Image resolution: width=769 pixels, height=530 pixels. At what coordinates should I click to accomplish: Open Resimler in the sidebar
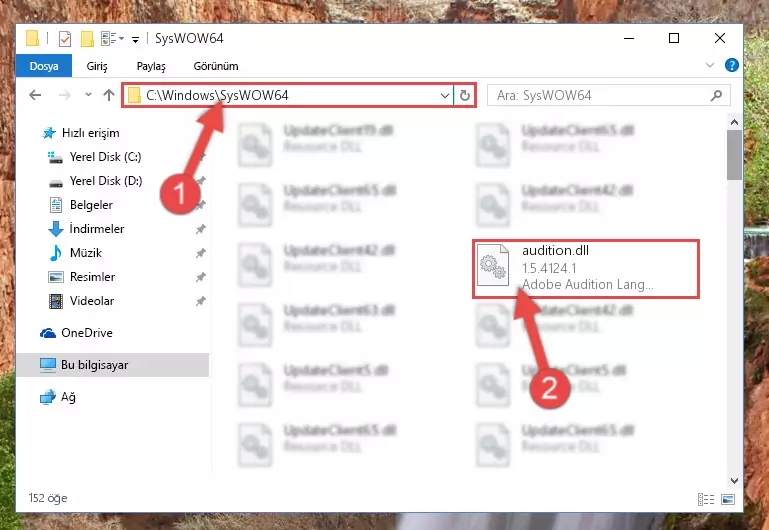click(x=81, y=277)
